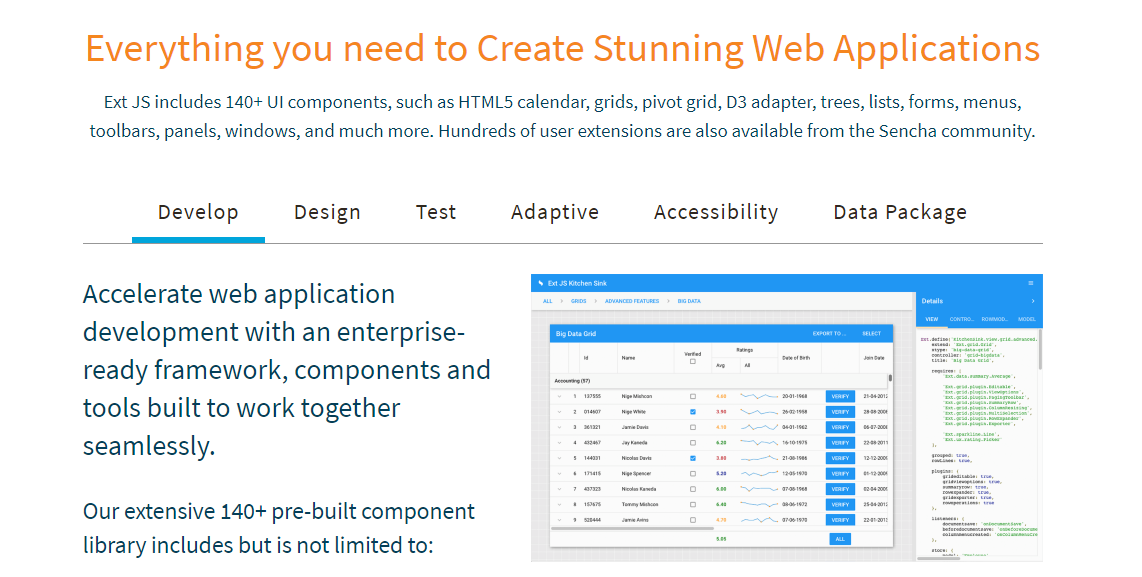Screen dimensions: 1142x577
Task: Check the Verified box for Jamie Davis
Action: pyautogui.click(x=693, y=428)
